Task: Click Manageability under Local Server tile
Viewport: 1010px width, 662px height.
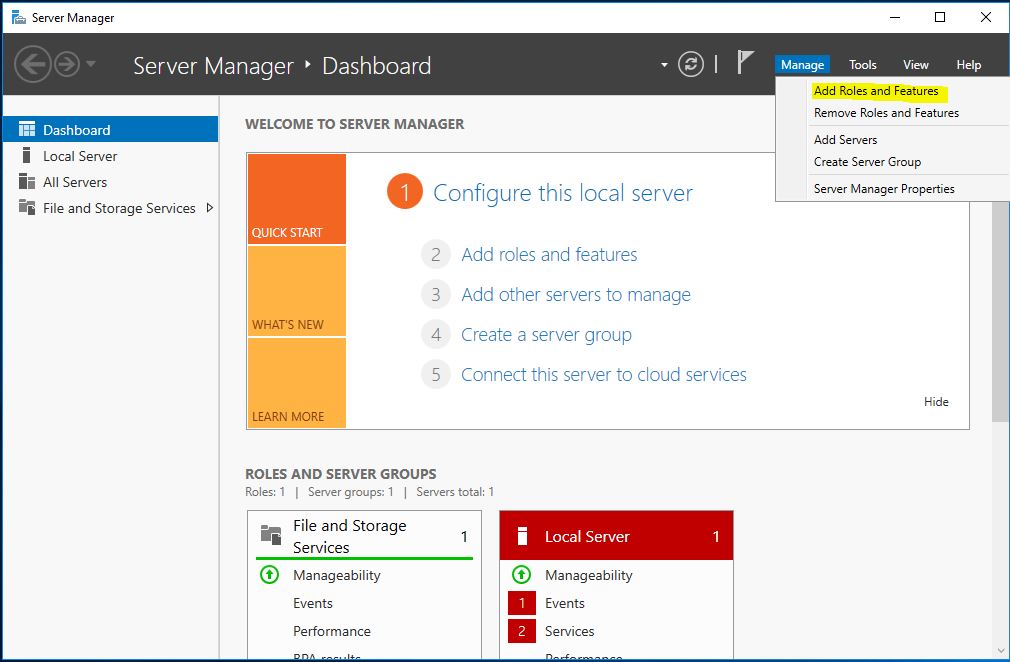Action: [x=588, y=575]
